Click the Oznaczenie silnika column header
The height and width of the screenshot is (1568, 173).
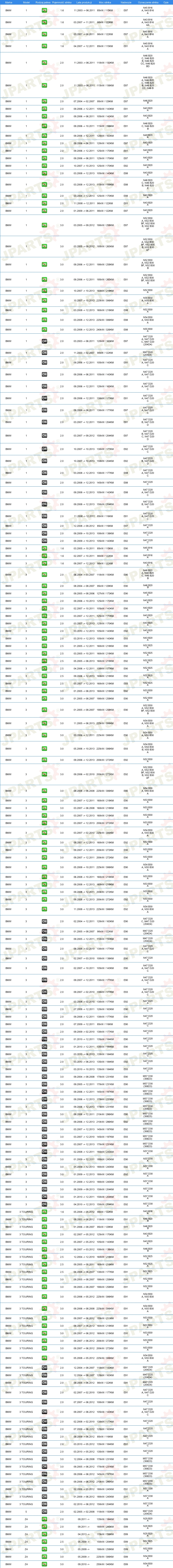[x=148, y=2]
